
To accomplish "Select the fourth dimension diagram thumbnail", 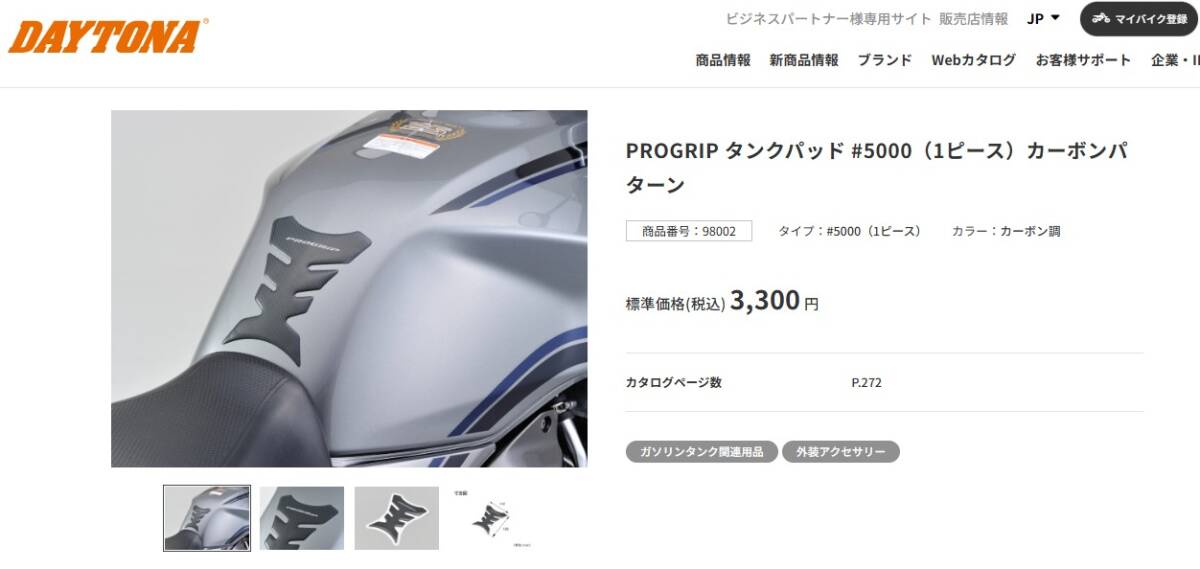I will (x=491, y=518).
